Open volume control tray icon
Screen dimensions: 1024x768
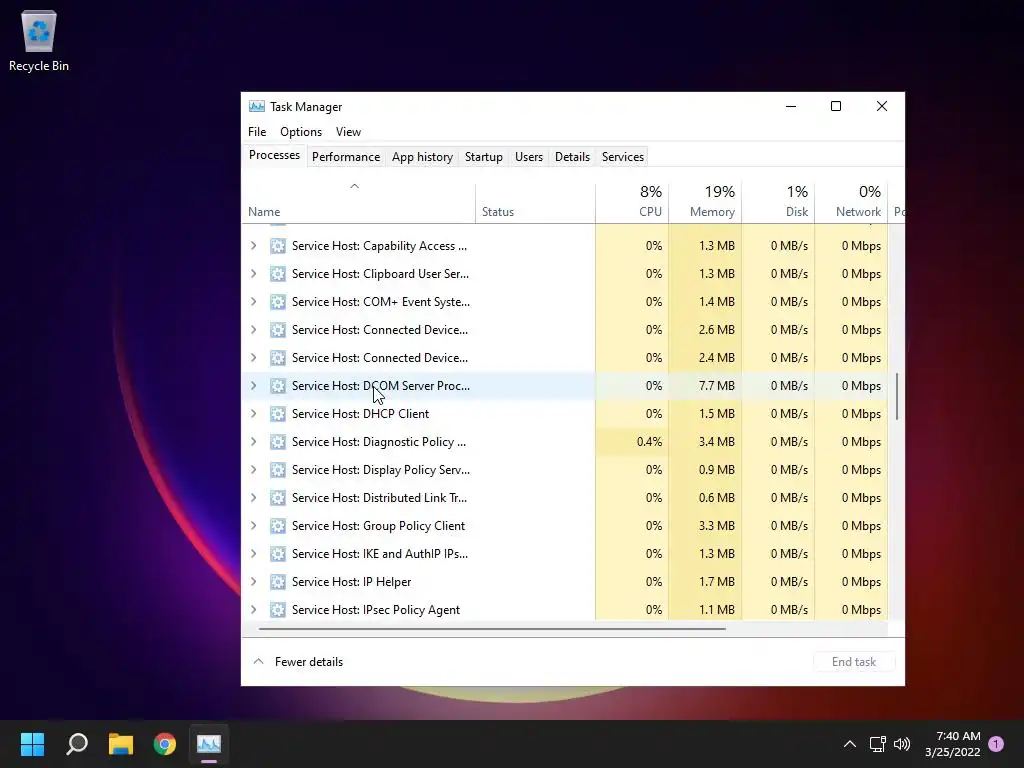(902, 744)
